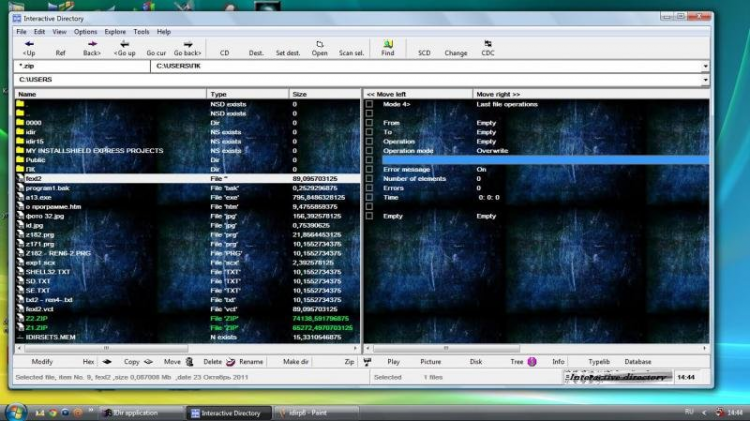Click the Go back toolbar icon
Screen dimensions: 750x421
[188, 44]
